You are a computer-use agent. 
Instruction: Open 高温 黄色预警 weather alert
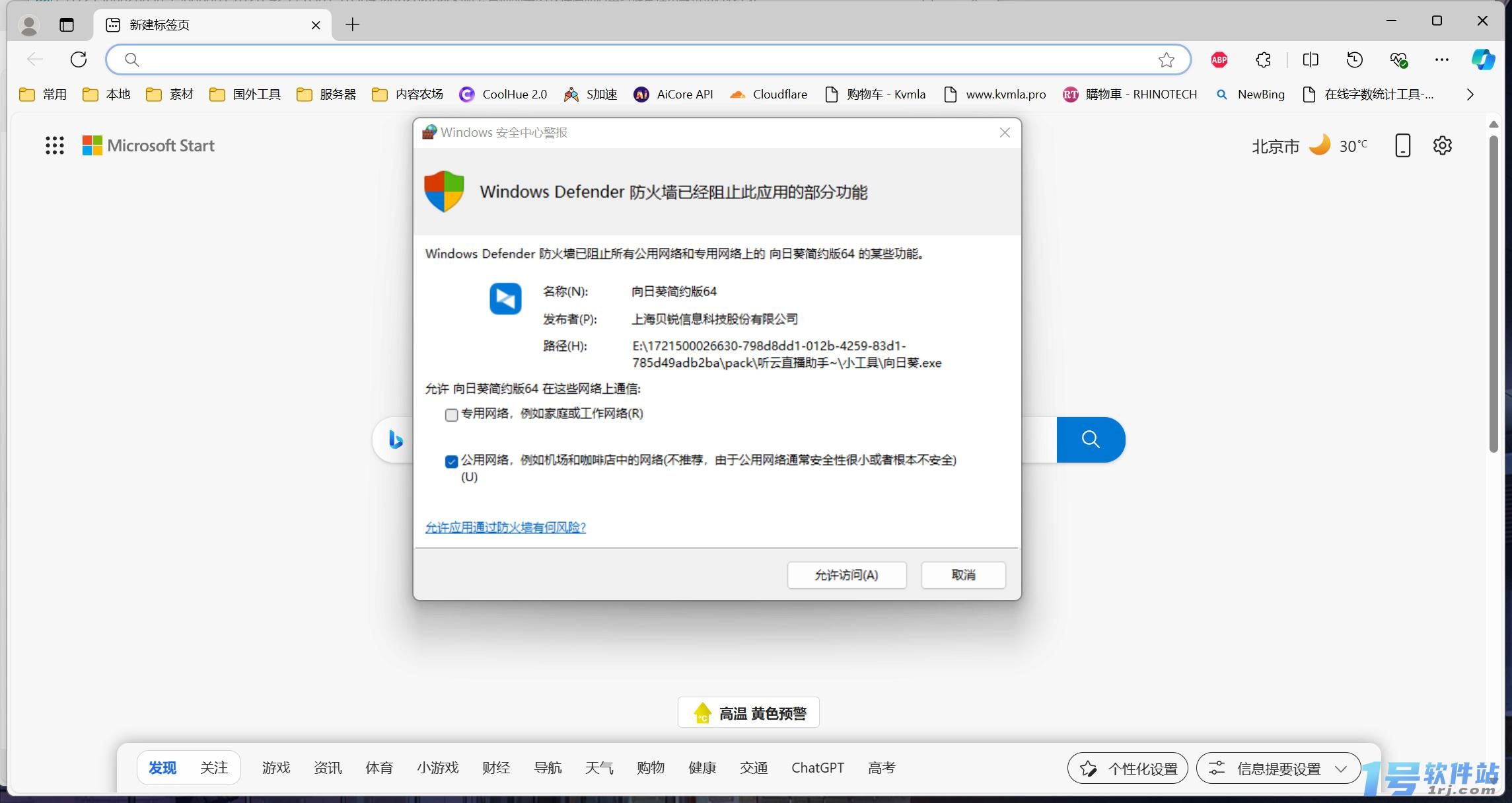tap(748, 713)
